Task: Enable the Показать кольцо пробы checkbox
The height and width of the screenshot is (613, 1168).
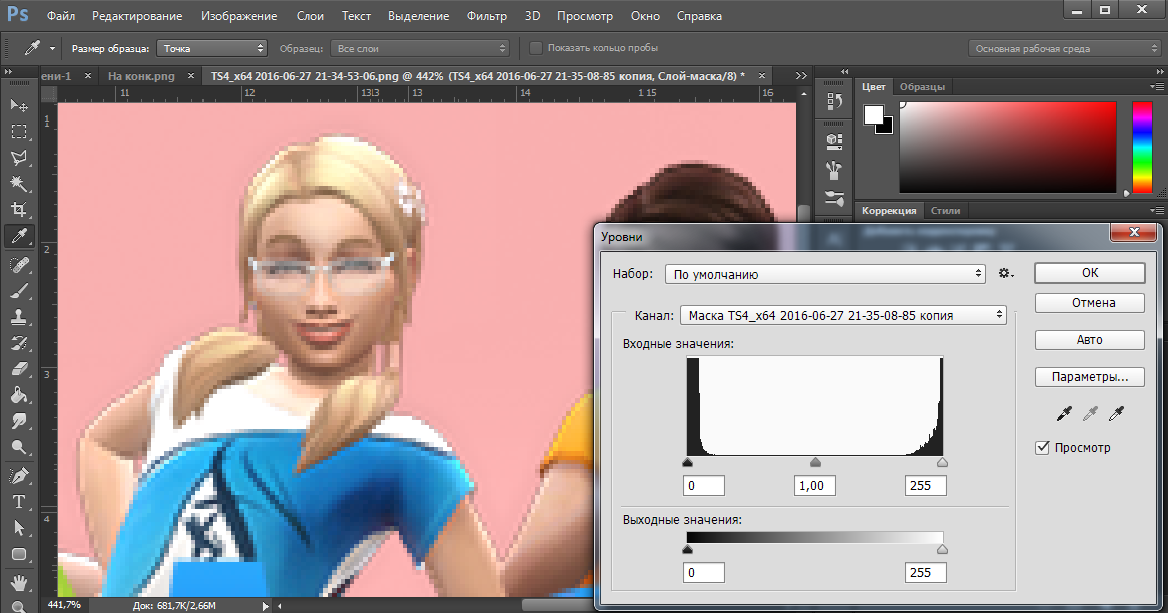Action: [x=535, y=48]
